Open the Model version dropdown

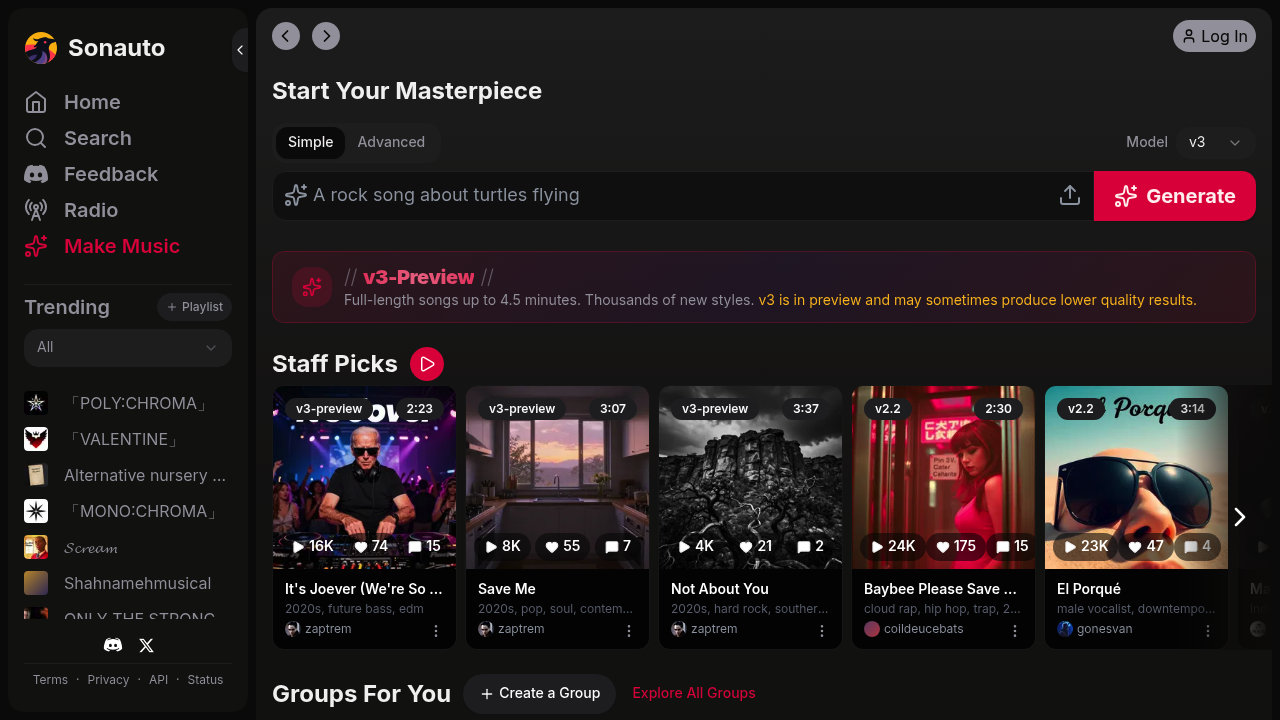tap(1215, 142)
